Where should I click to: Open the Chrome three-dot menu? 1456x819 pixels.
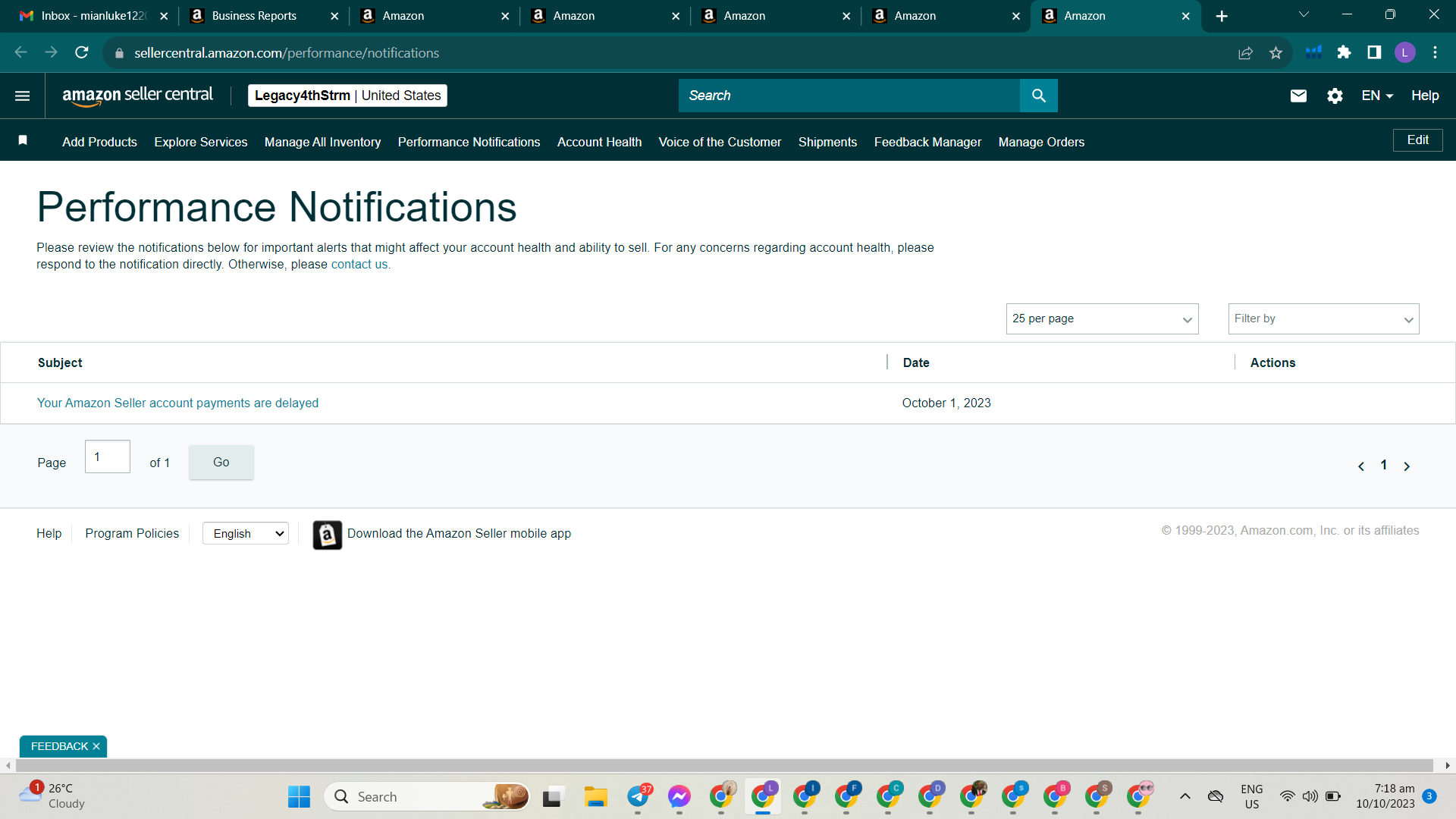[x=1435, y=52]
